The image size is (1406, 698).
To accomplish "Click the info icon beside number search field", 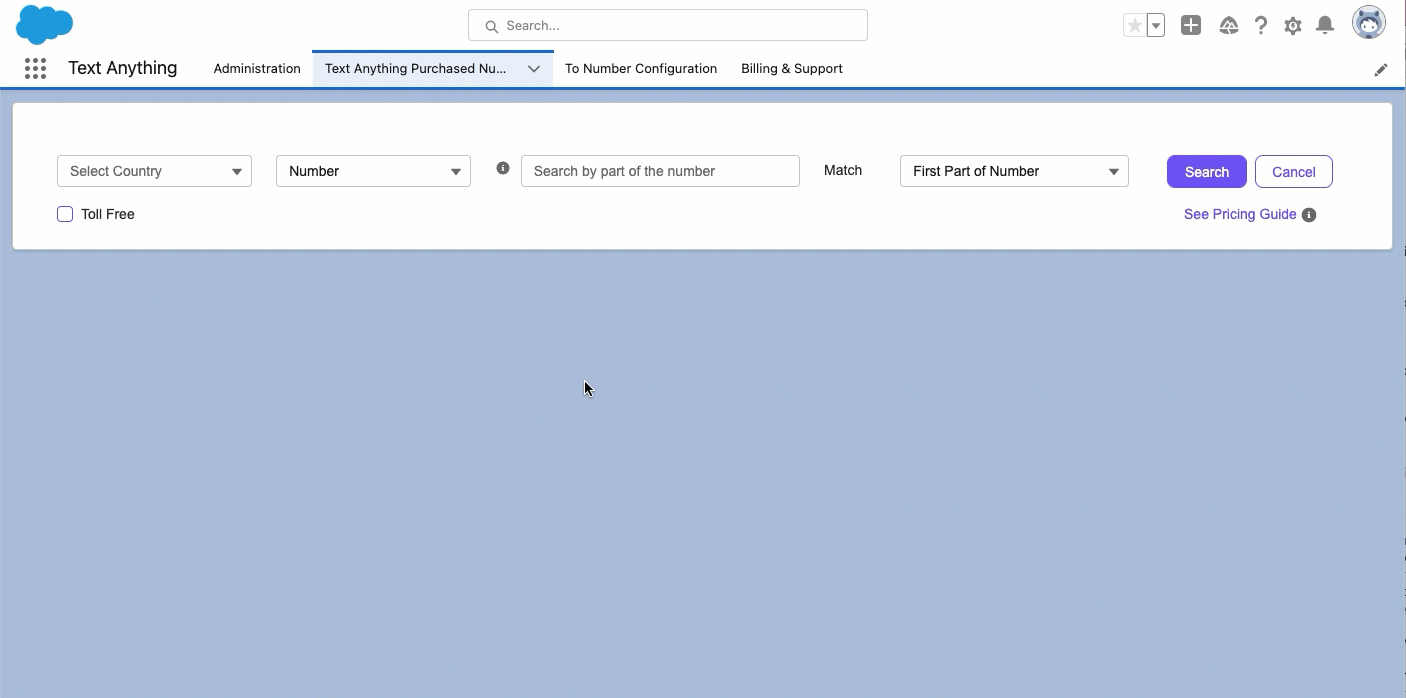I will 503,168.
